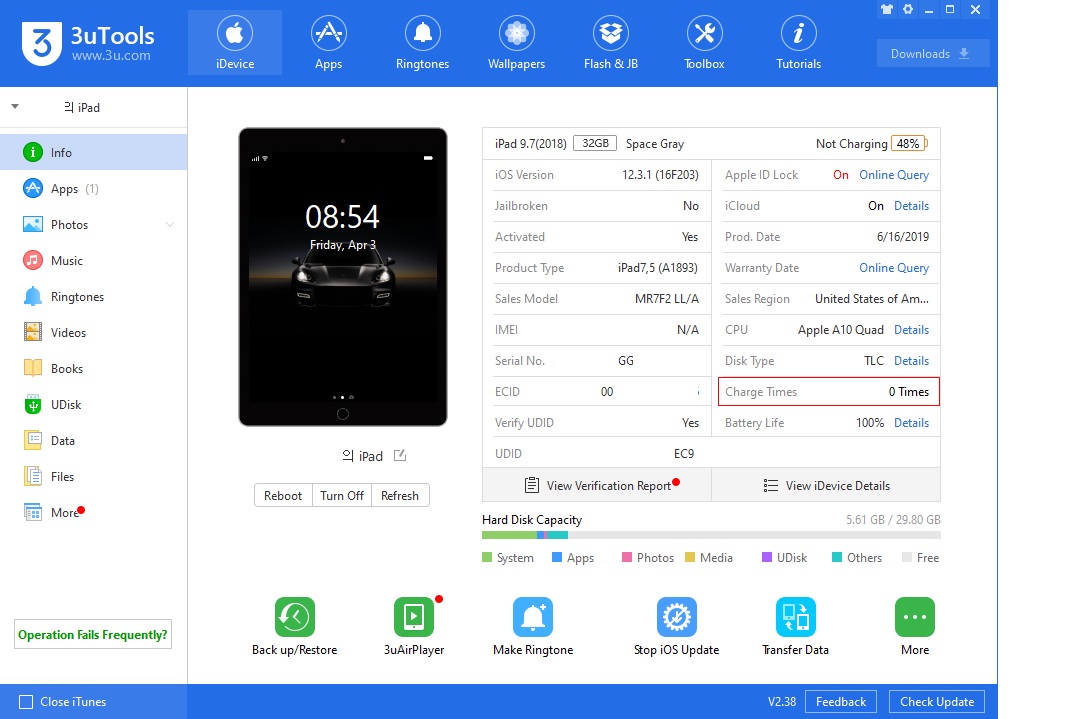Image resolution: width=1078 pixels, height=719 pixels.
Task: Click the Turn Off button
Action: tap(342, 496)
